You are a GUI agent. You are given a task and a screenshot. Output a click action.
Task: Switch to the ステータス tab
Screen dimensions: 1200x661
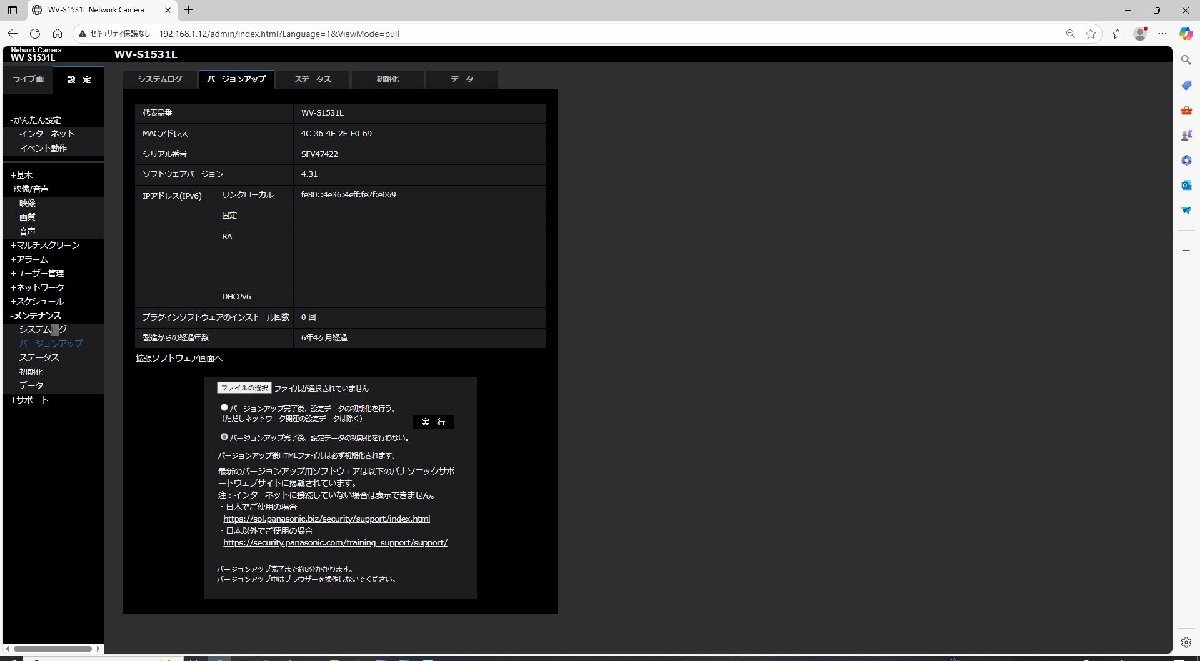point(312,79)
